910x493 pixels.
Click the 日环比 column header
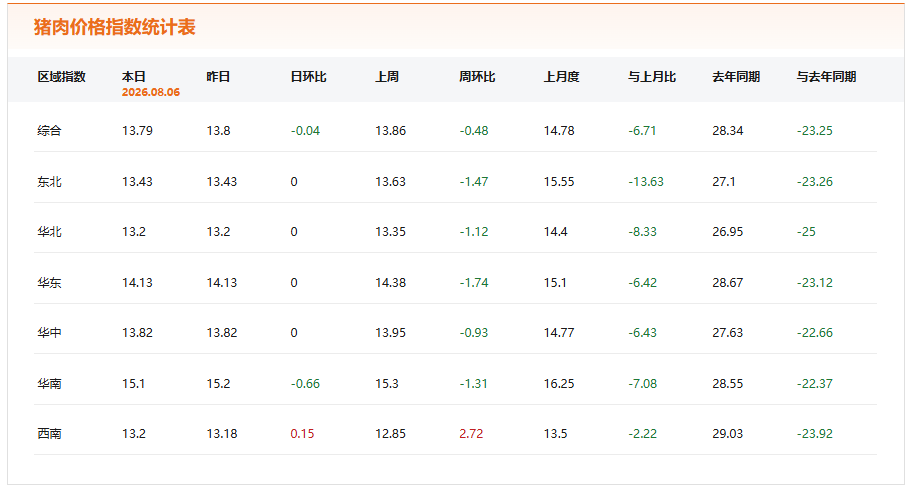pos(309,77)
